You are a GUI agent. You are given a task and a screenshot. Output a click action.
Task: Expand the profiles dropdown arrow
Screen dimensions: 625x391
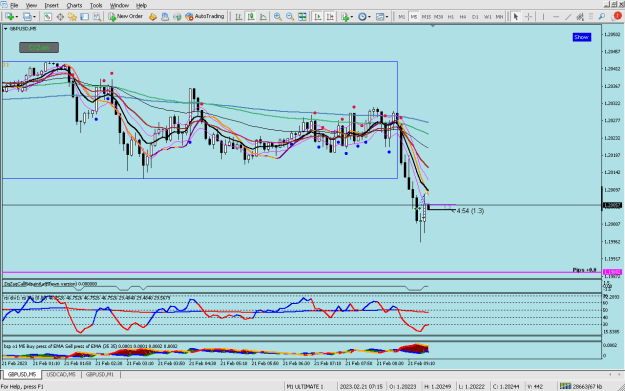pos(34,17)
